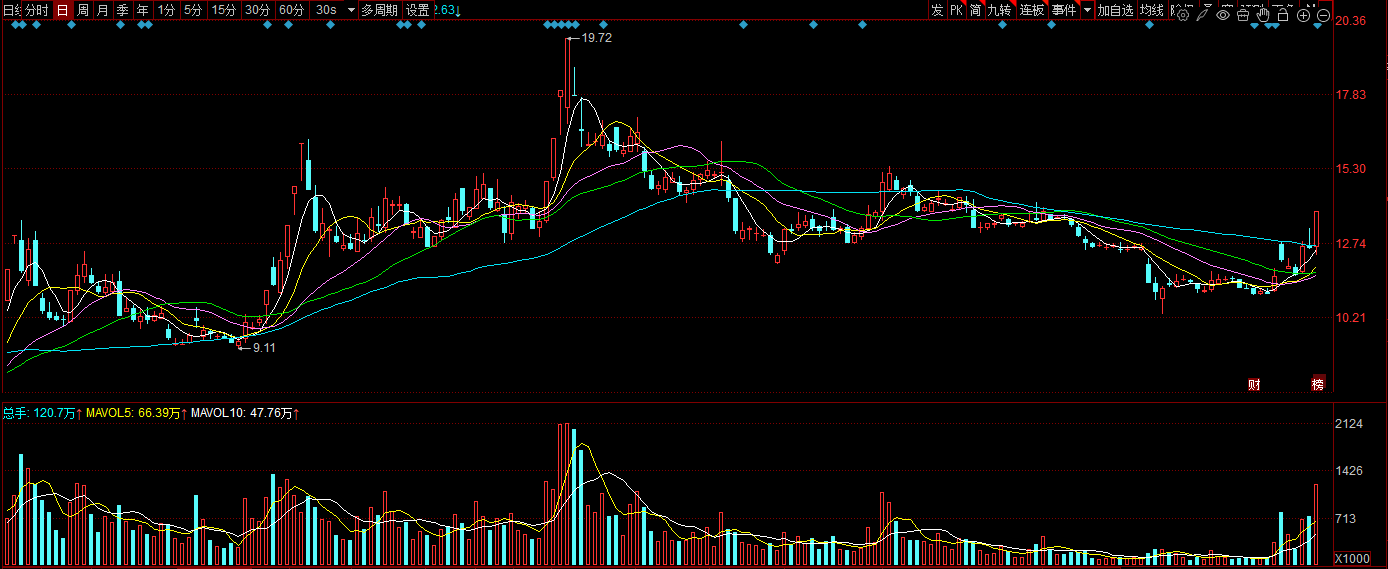Click the 17.83 price axis value
The image size is (1388, 569).
click(1350, 95)
